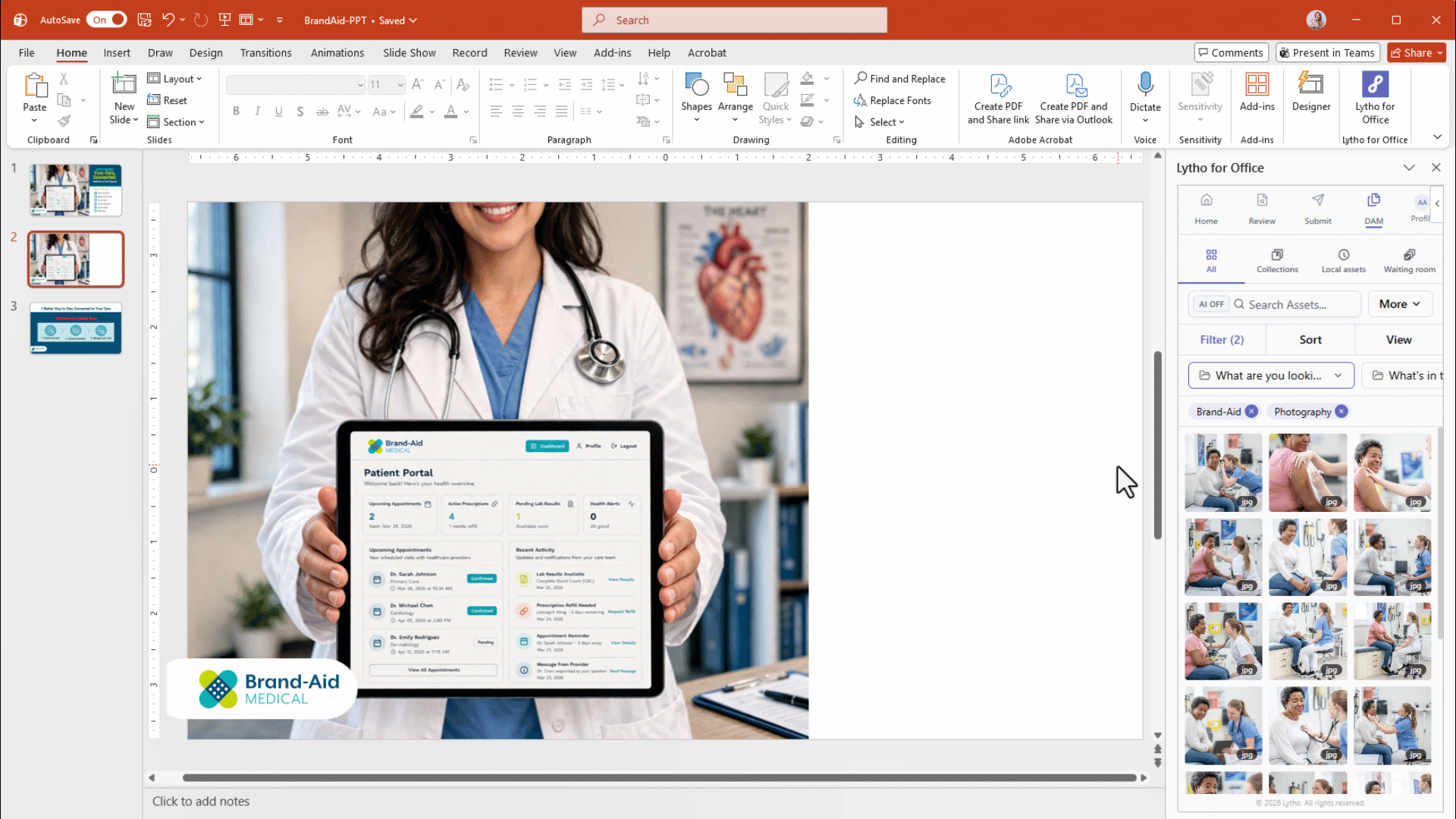The height and width of the screenshot is (819, 1456).
Task: Open the Comments pane button
Action: pyautogui.click(x=1231, y=52)
